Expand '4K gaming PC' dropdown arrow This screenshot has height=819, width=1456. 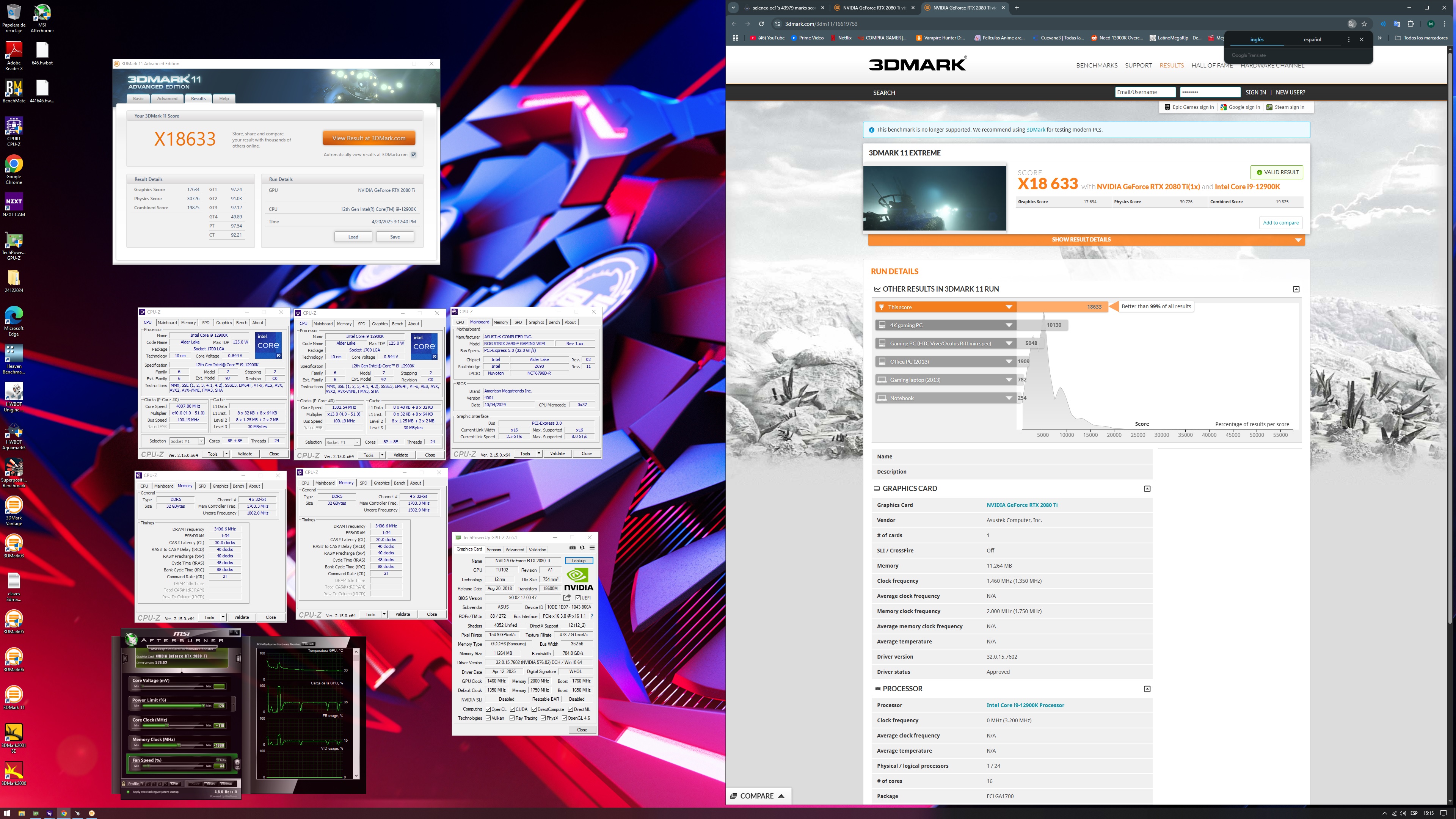(x=1009, y=325)
